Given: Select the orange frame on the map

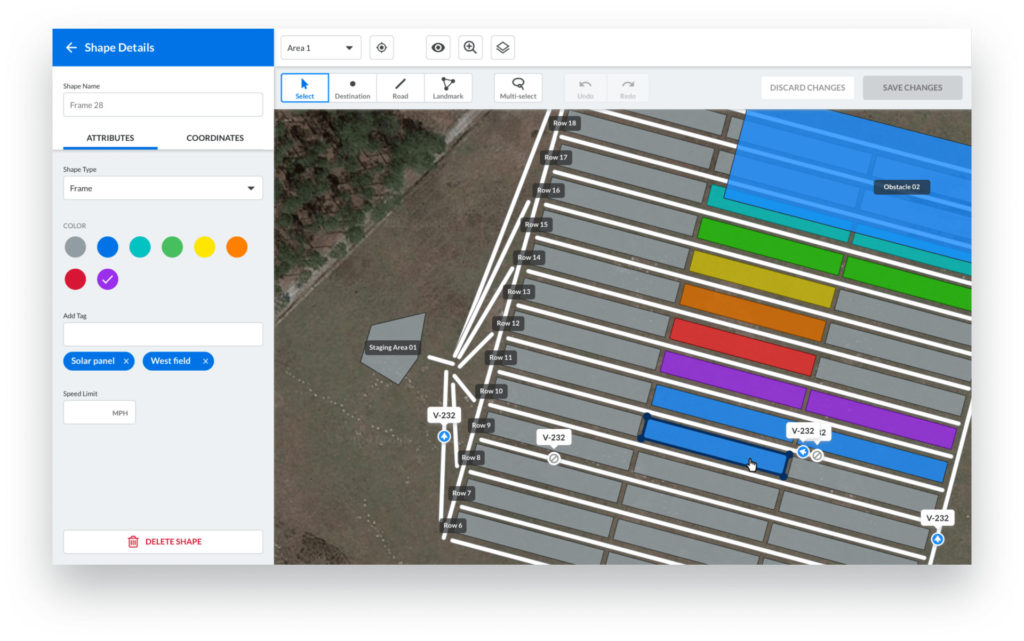Looking at the screenshot, I should [752, 312].
